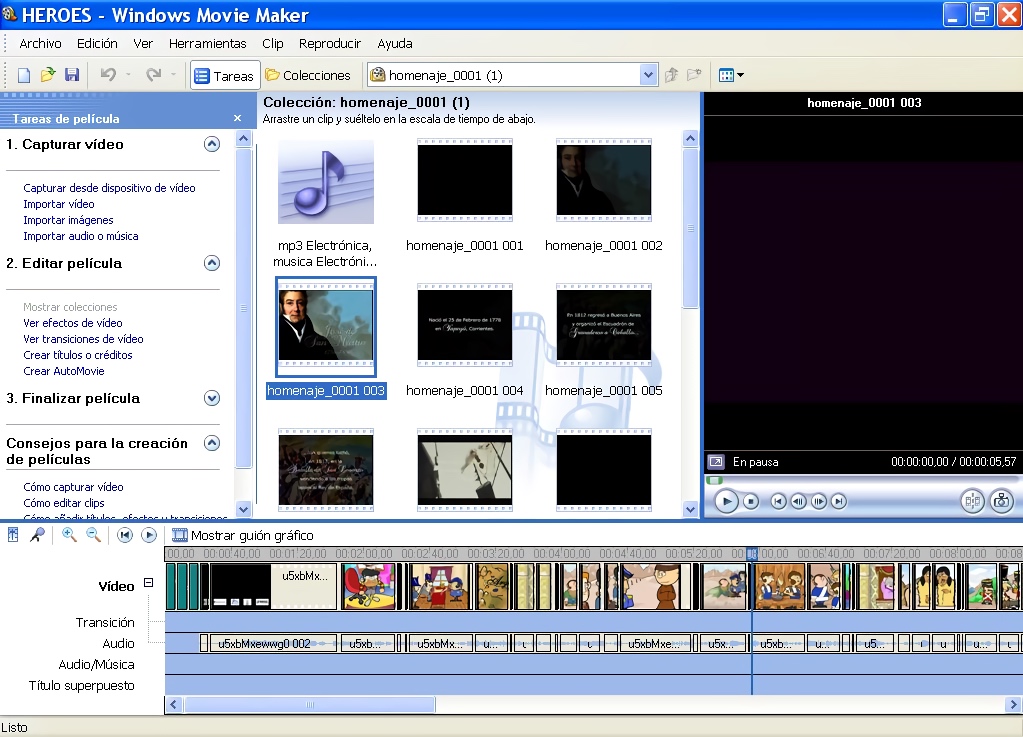Step to previous frame in monitor
This screenshot has width=1023, height=737.
coord(798,502)
